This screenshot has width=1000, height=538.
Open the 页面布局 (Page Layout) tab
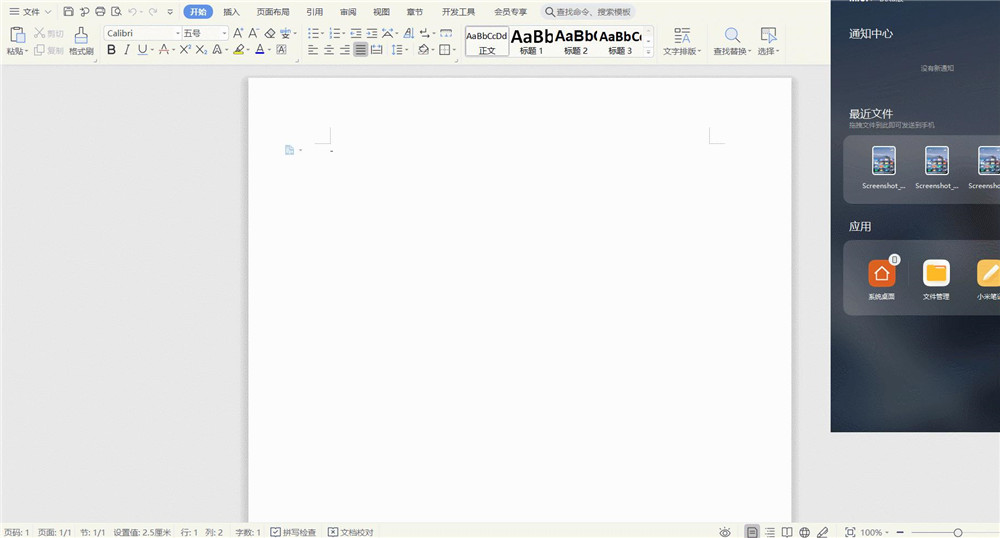point(273,12)
